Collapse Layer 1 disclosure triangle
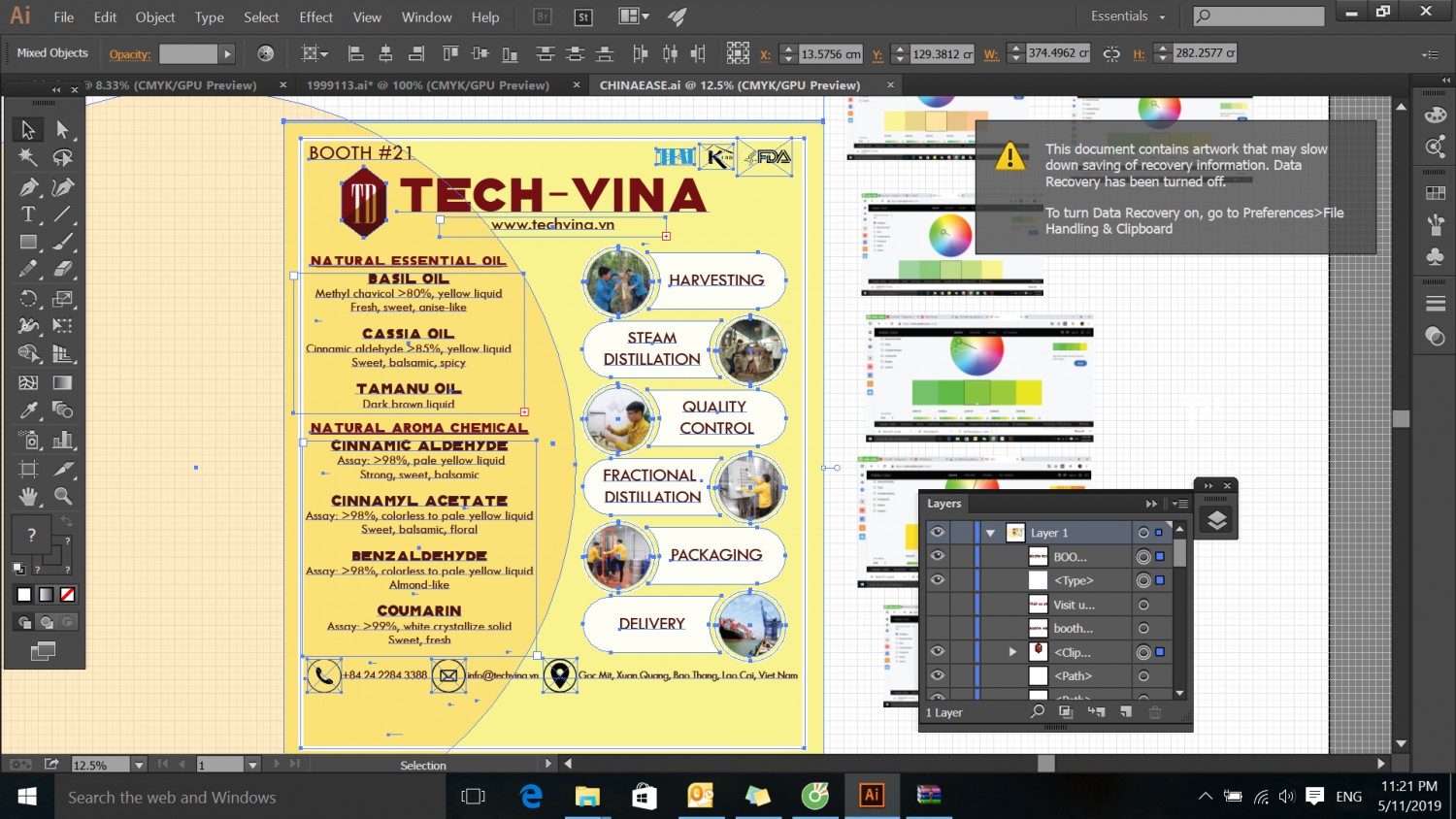1456x819 pixels. click(x=990, y=533)
